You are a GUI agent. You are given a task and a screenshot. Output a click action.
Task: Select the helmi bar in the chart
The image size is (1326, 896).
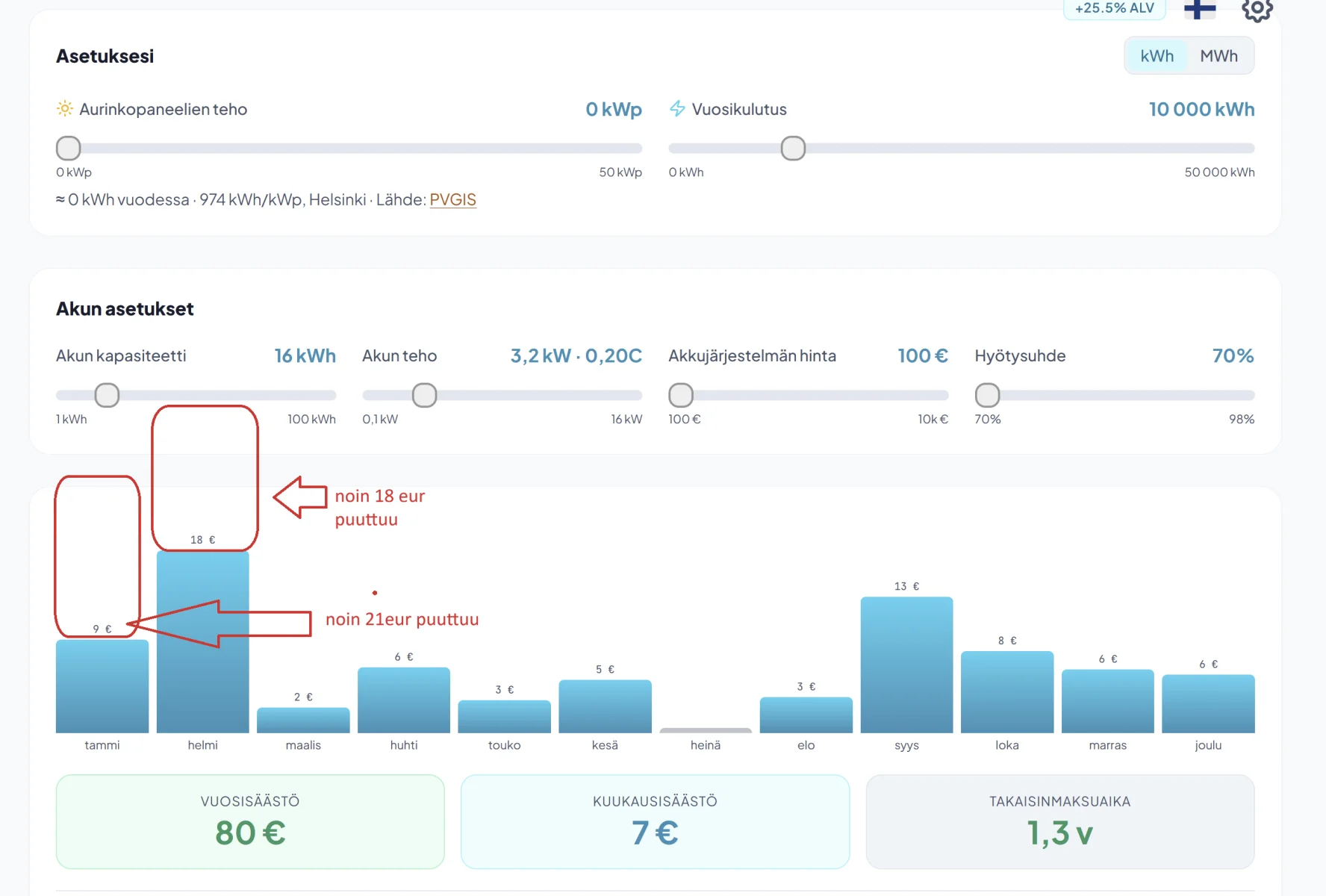pos(203,642)
